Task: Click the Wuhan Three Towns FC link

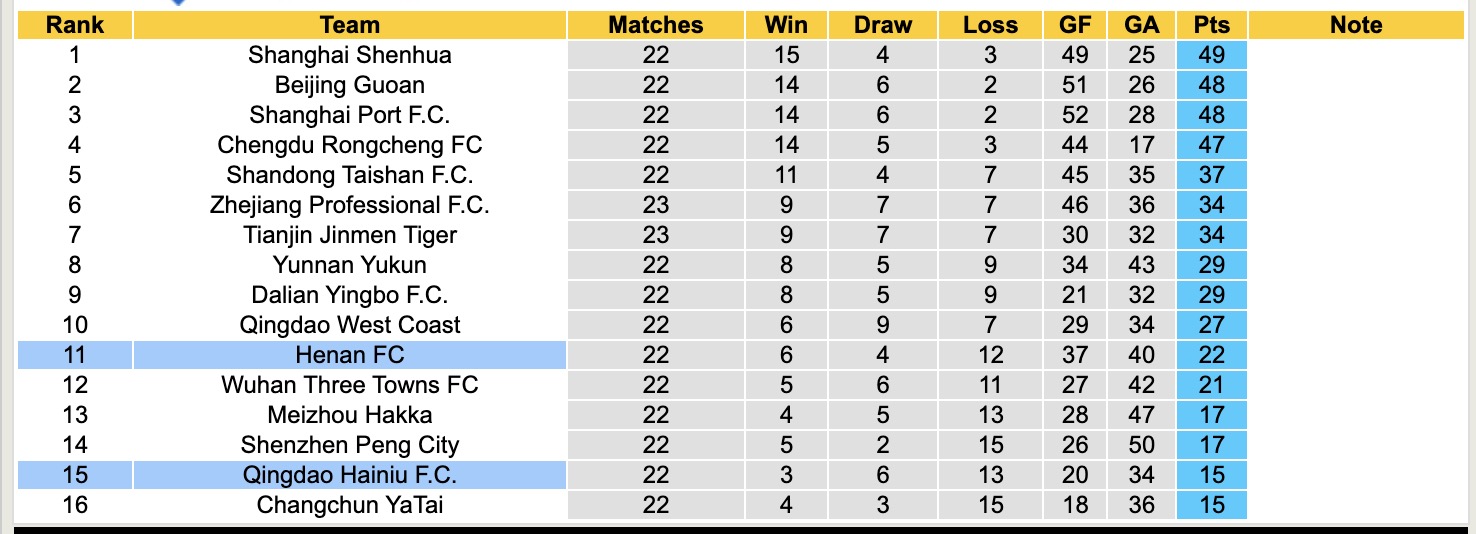Action: click(350, 385)
